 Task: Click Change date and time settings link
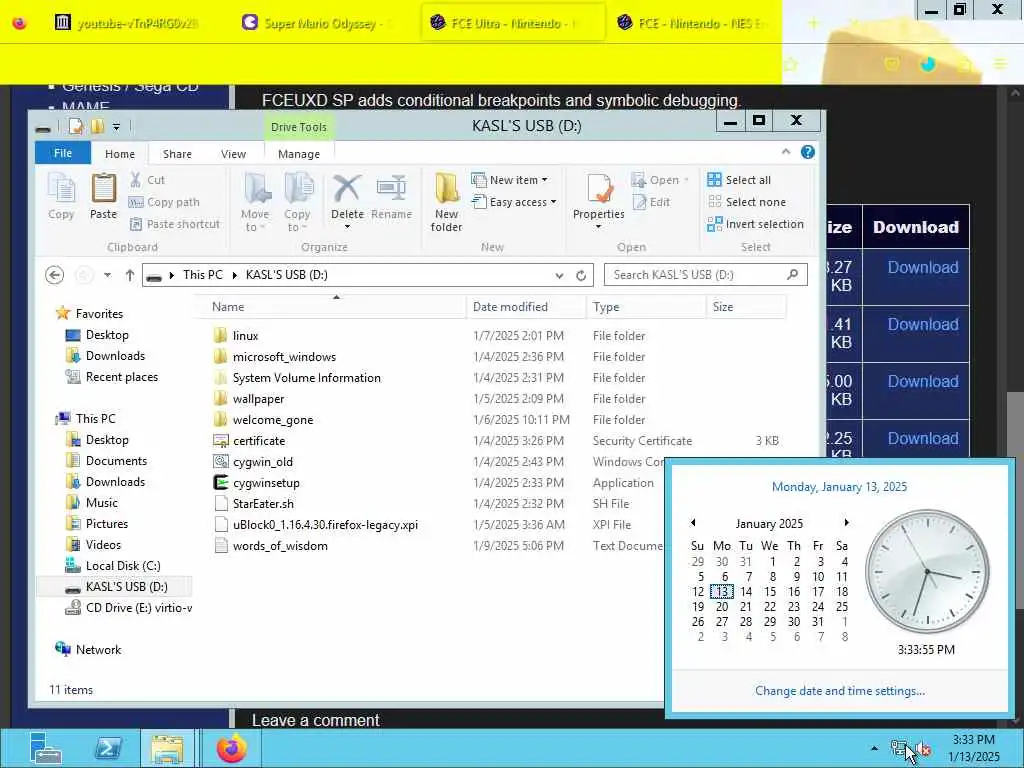[840, 691]
